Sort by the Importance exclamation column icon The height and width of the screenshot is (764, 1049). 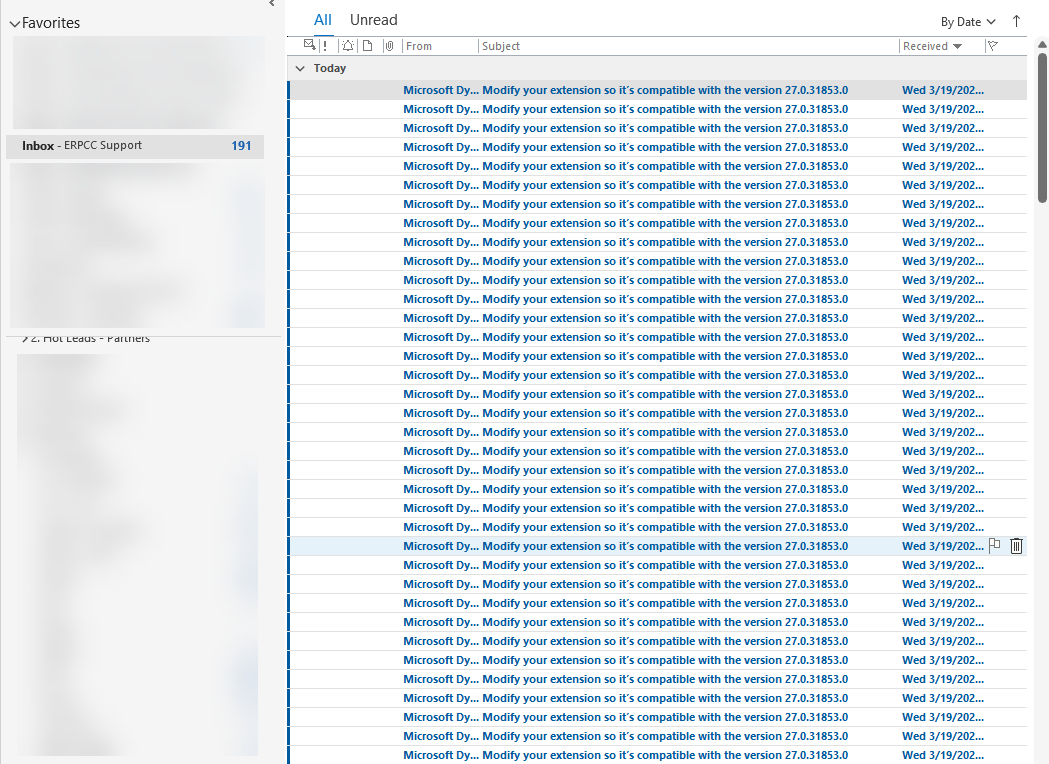pos(325,46)
